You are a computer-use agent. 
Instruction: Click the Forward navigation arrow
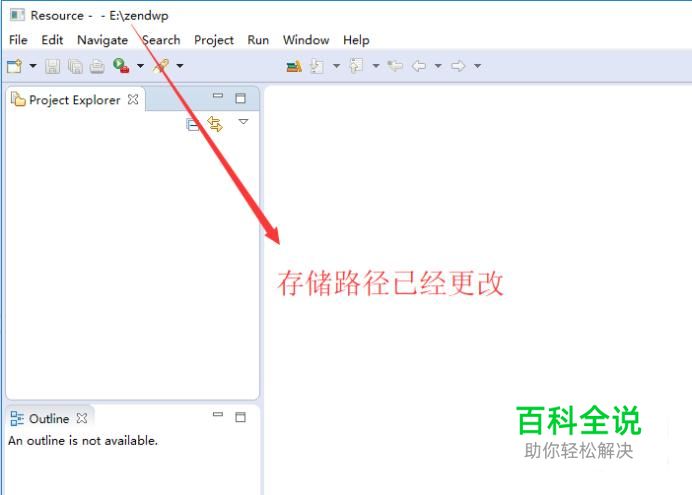458,66
